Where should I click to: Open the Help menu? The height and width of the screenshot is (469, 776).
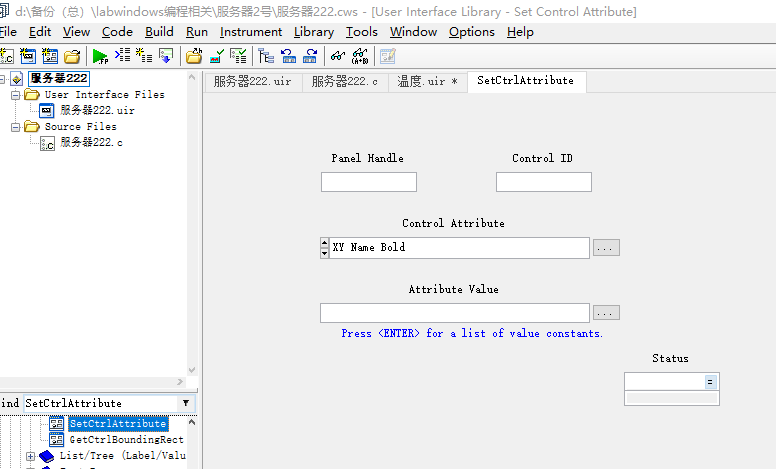click(x=520, y=32)
